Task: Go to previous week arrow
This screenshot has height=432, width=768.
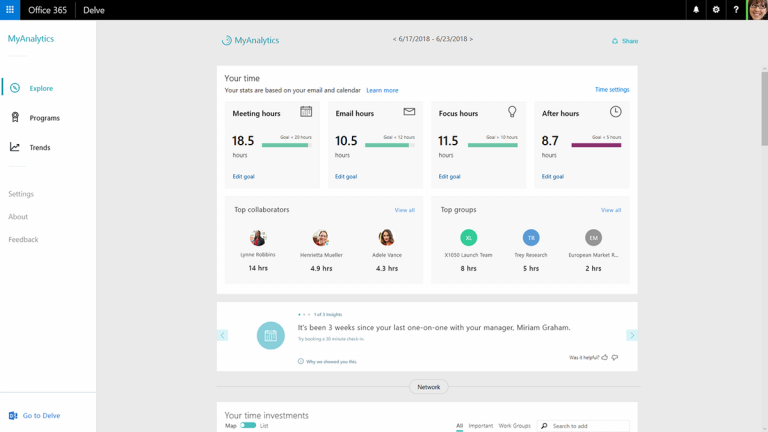Action: pos(394,39)
